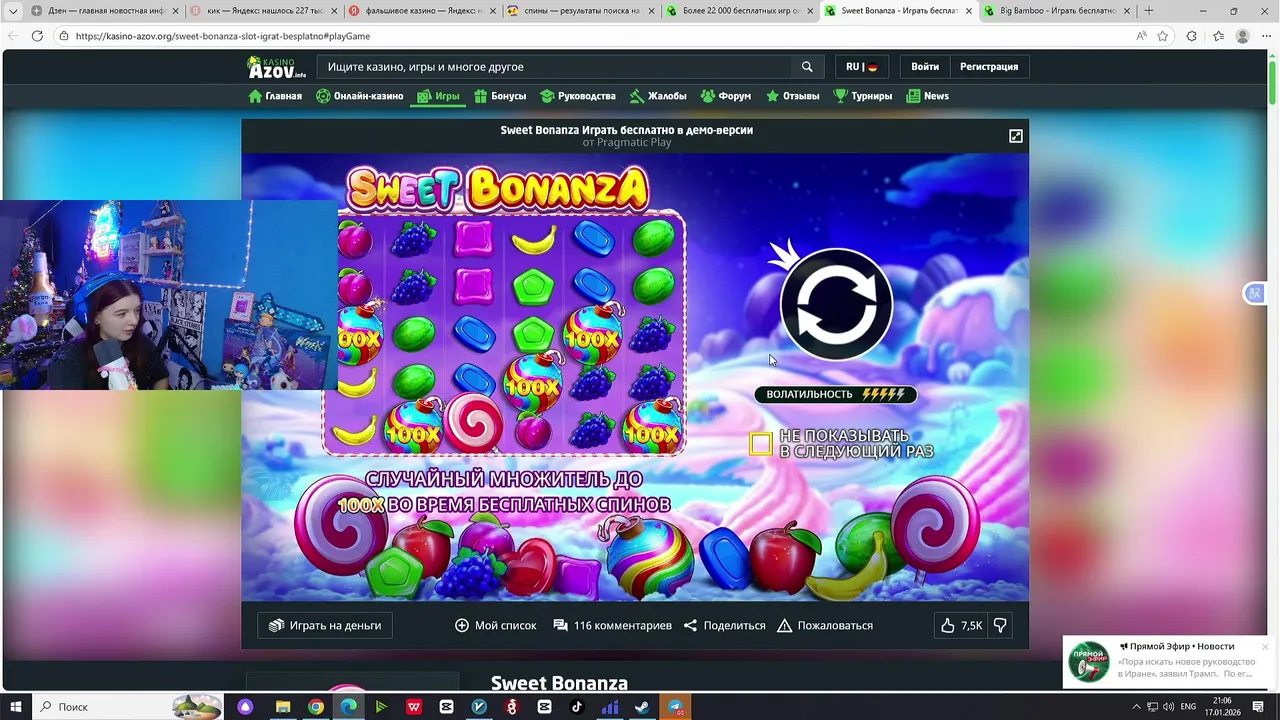Open the Онлайн-казино menu
The image size is (1280, 720).
(359, 96)
